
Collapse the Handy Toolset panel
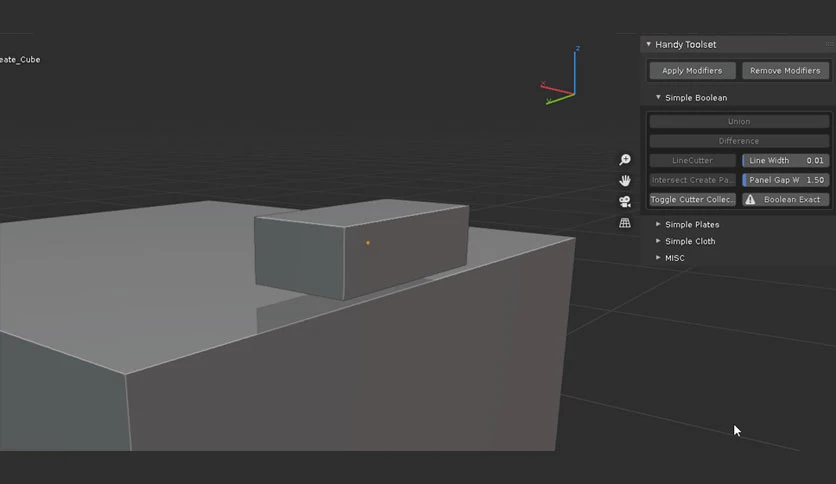[x=648, y=44]
